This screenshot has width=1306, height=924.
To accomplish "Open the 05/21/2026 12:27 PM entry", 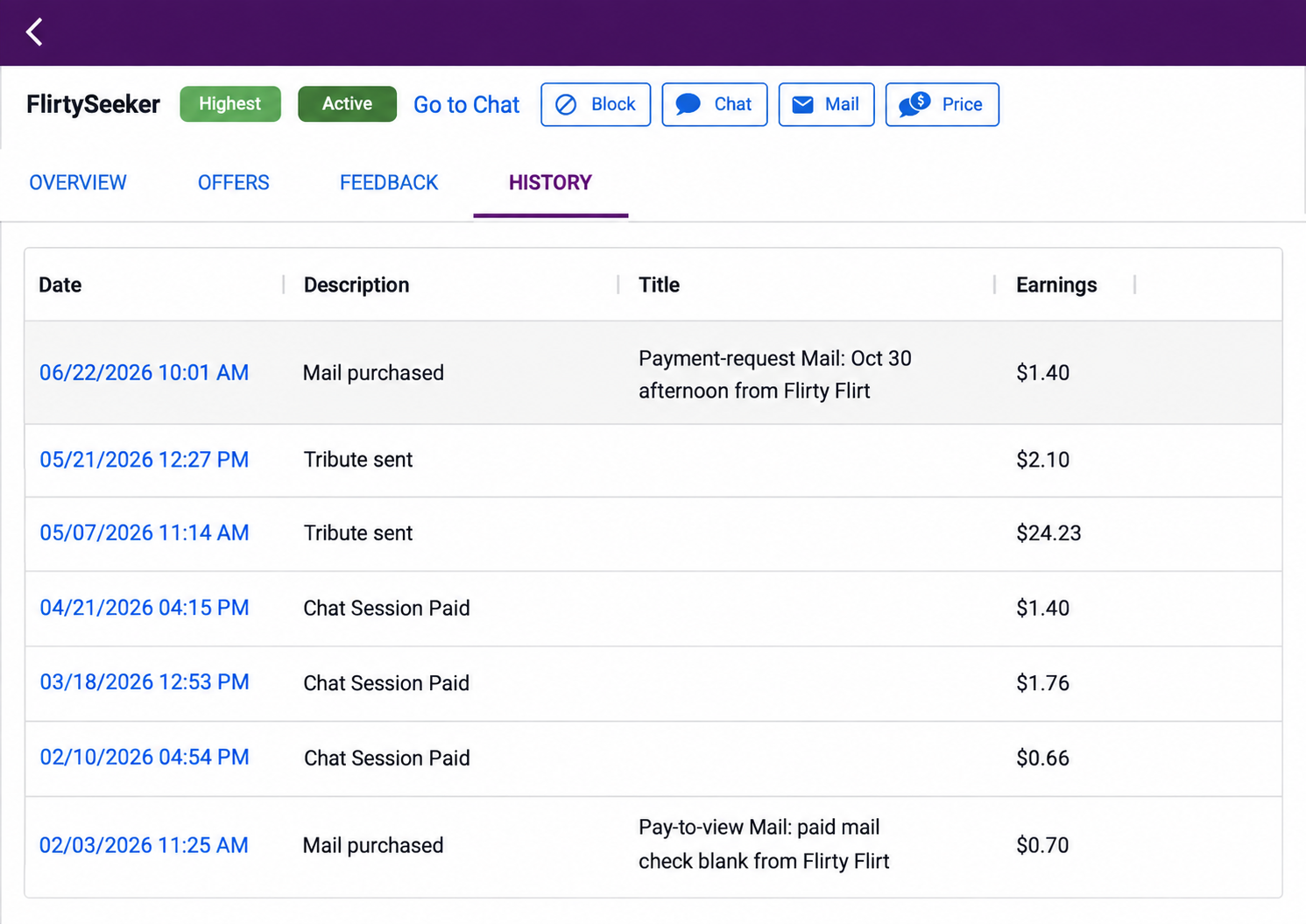I will tap(145, 460).
